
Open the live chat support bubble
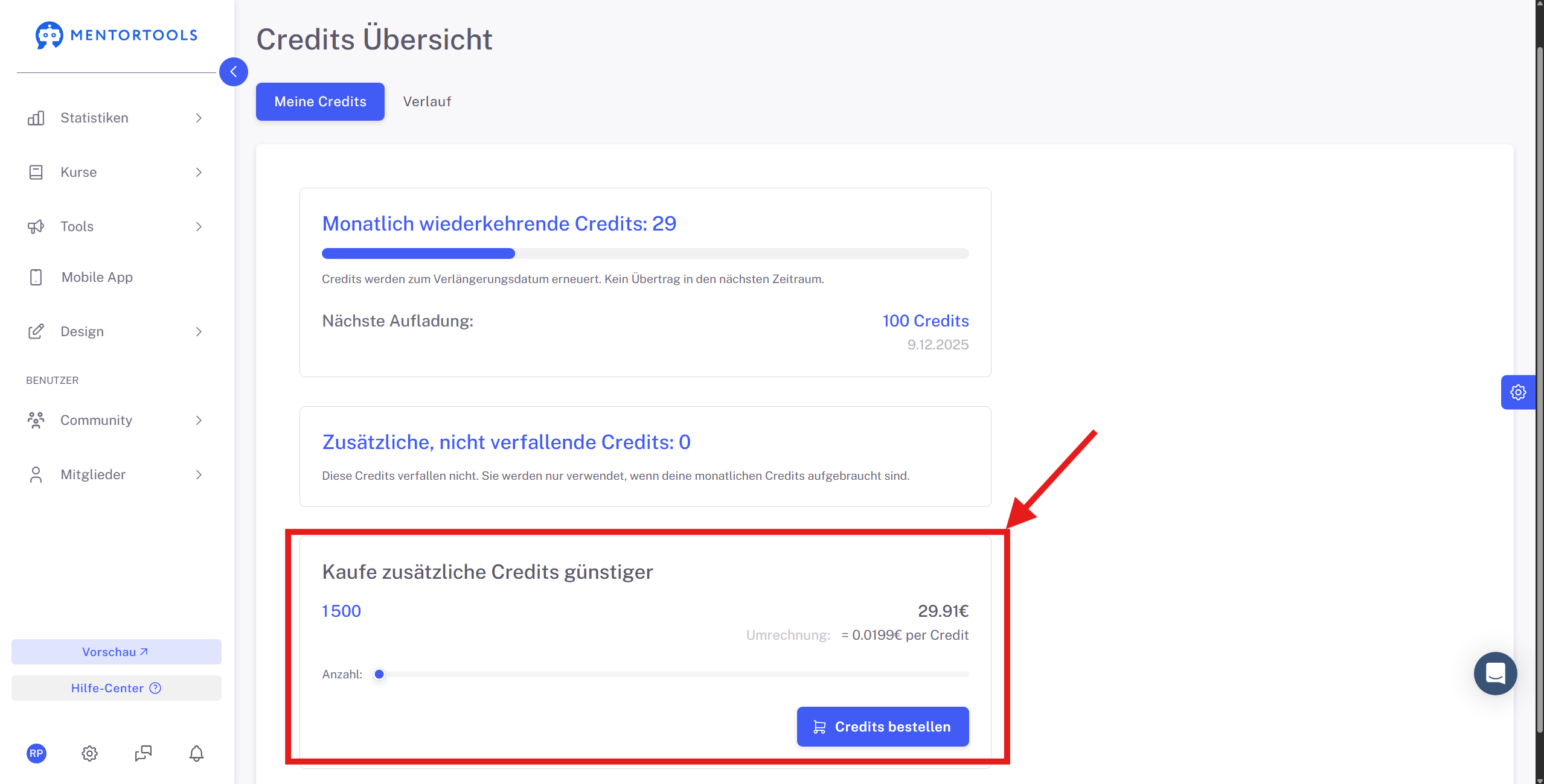1495,673
